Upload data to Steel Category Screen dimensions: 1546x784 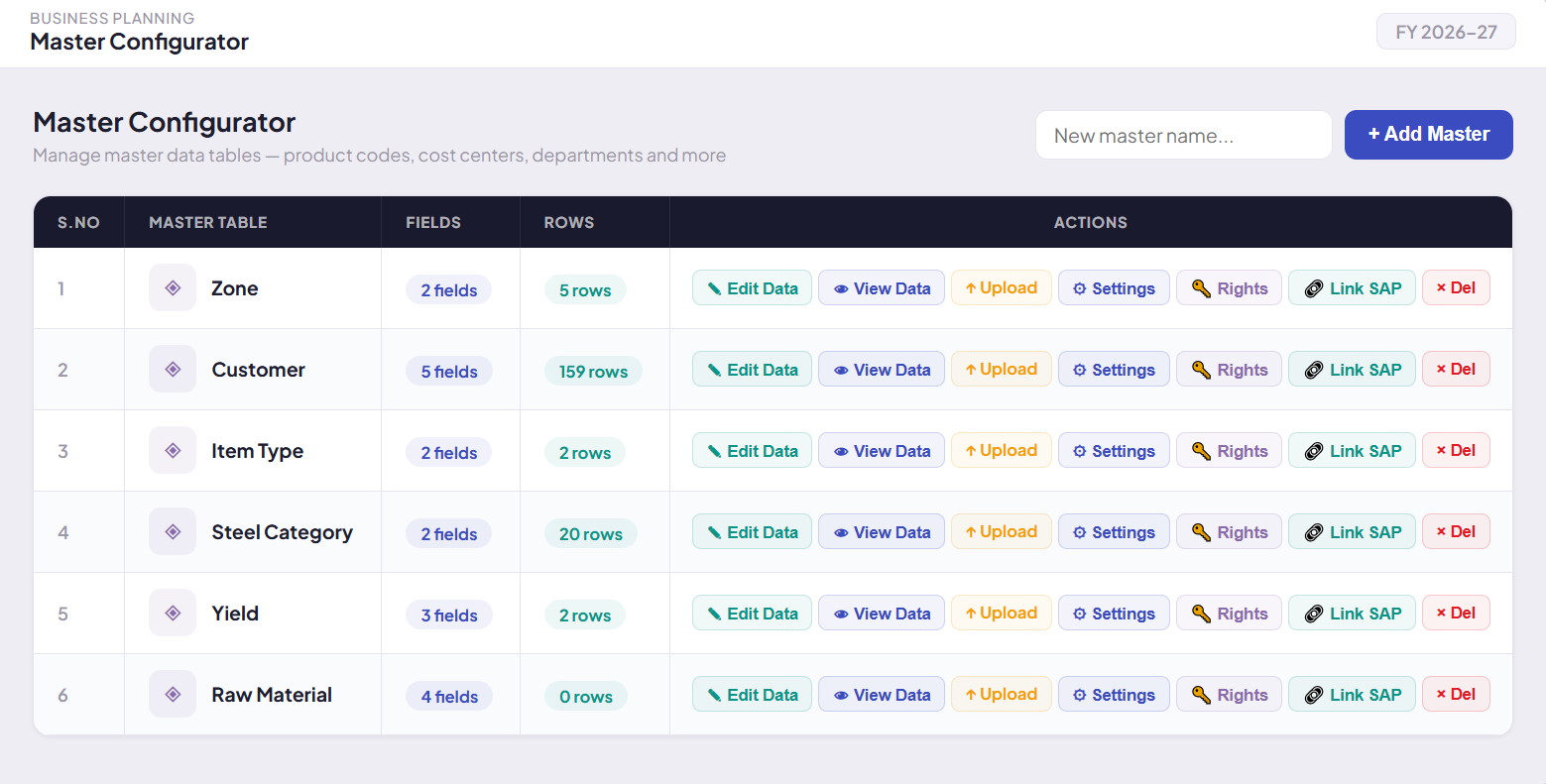[x=1002, y=532]
